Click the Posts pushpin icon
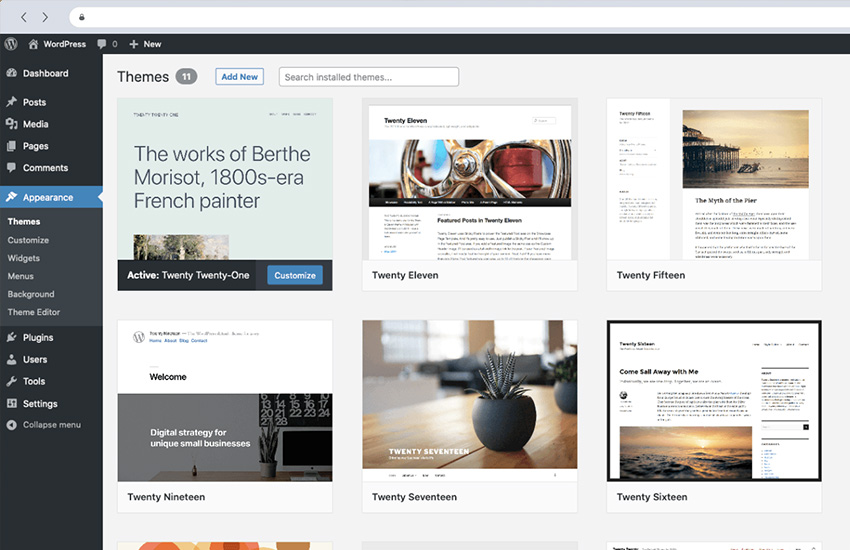The height and width of the screenshot is (550, 850). [11, 102]
